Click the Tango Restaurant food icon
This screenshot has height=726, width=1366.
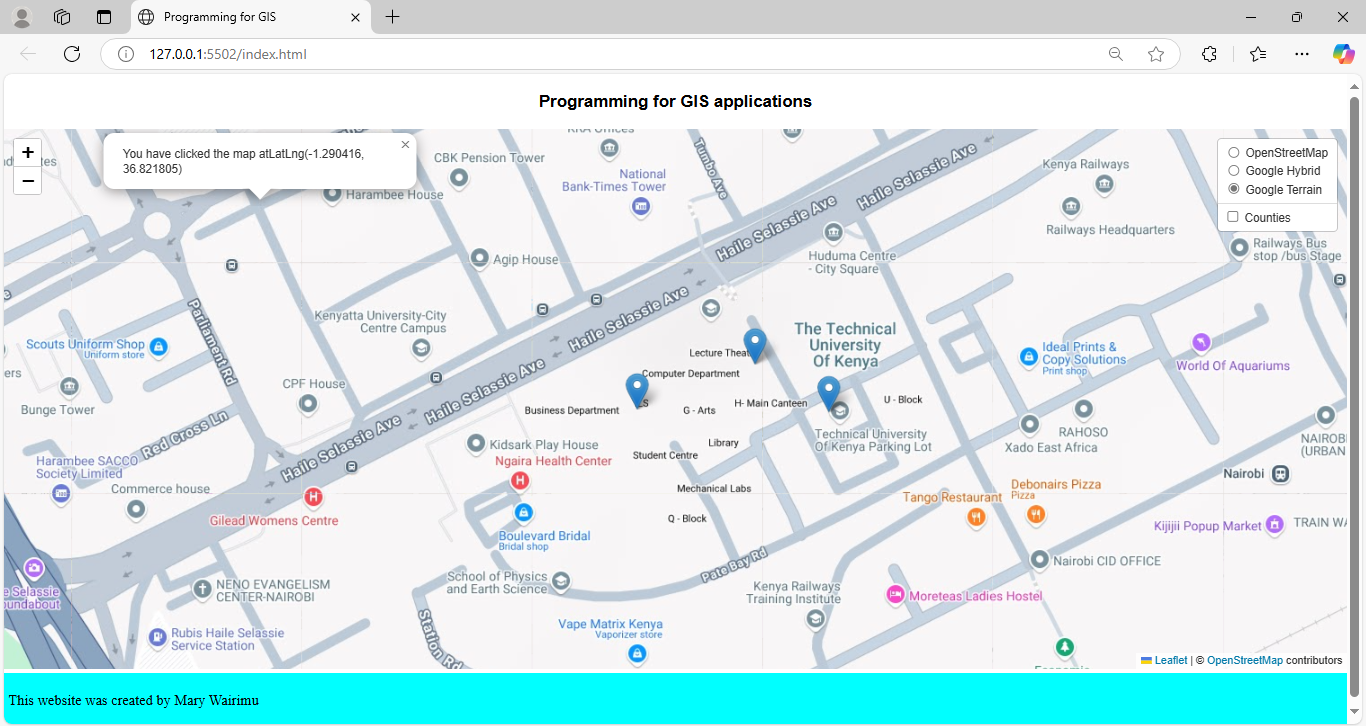click(976, 517)
